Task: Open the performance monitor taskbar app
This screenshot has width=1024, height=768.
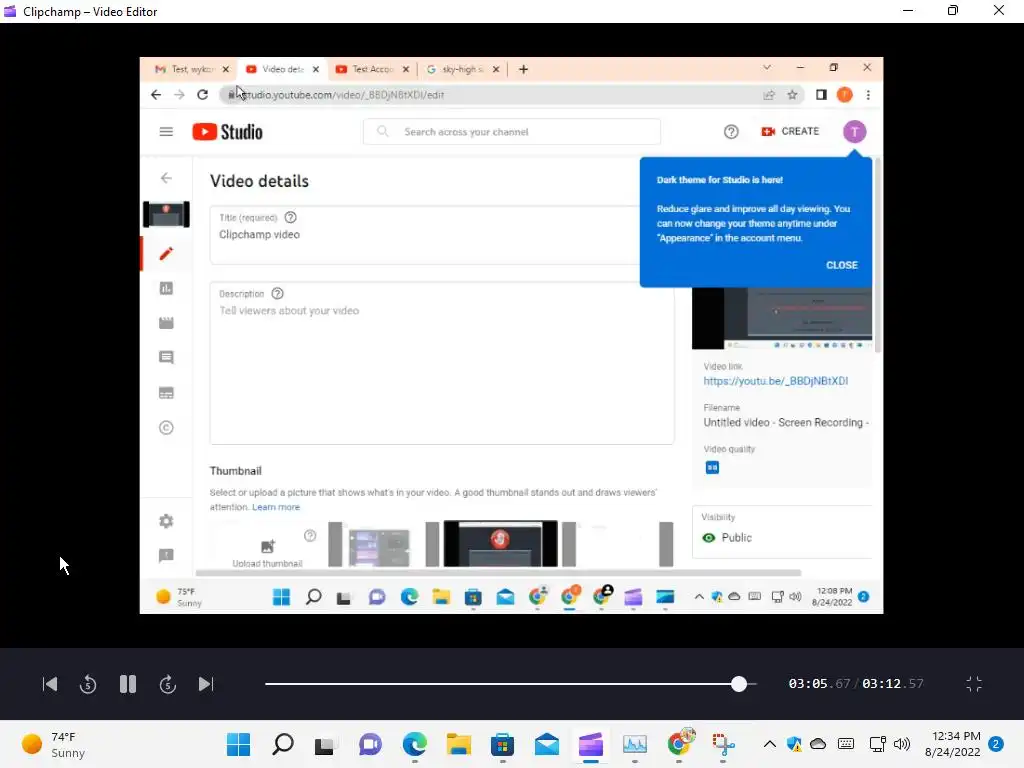Action: point(635,744)
